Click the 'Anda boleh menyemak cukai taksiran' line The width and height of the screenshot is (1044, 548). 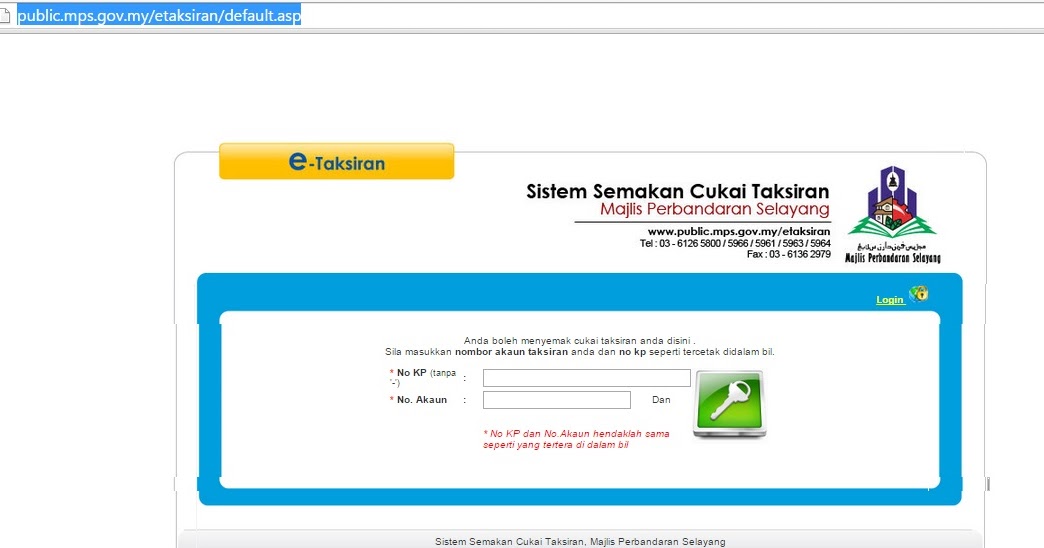pyautogui.click(x=579, y=341)
